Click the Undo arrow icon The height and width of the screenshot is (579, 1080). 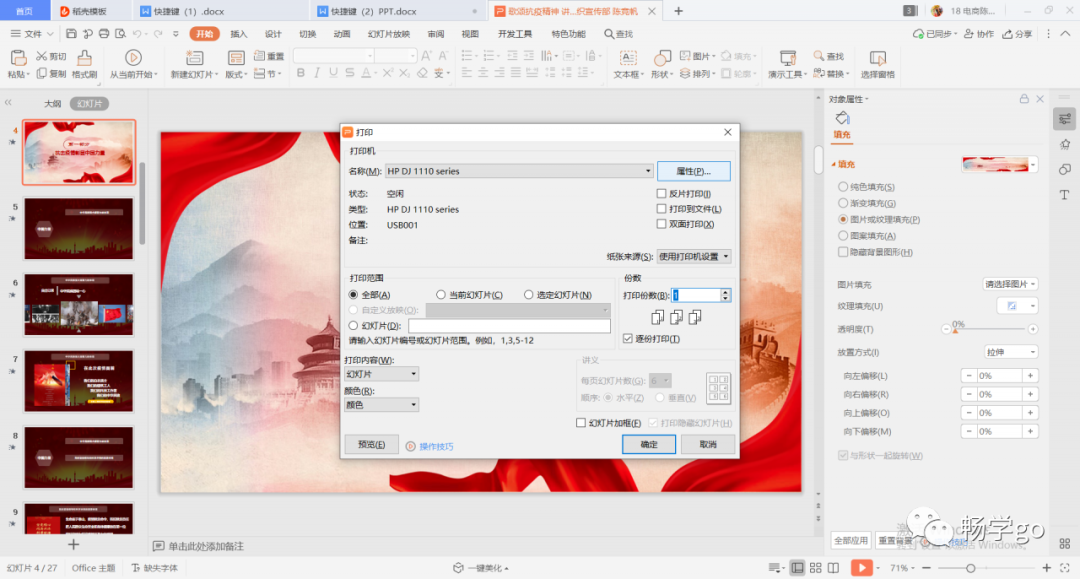[137, 34]
